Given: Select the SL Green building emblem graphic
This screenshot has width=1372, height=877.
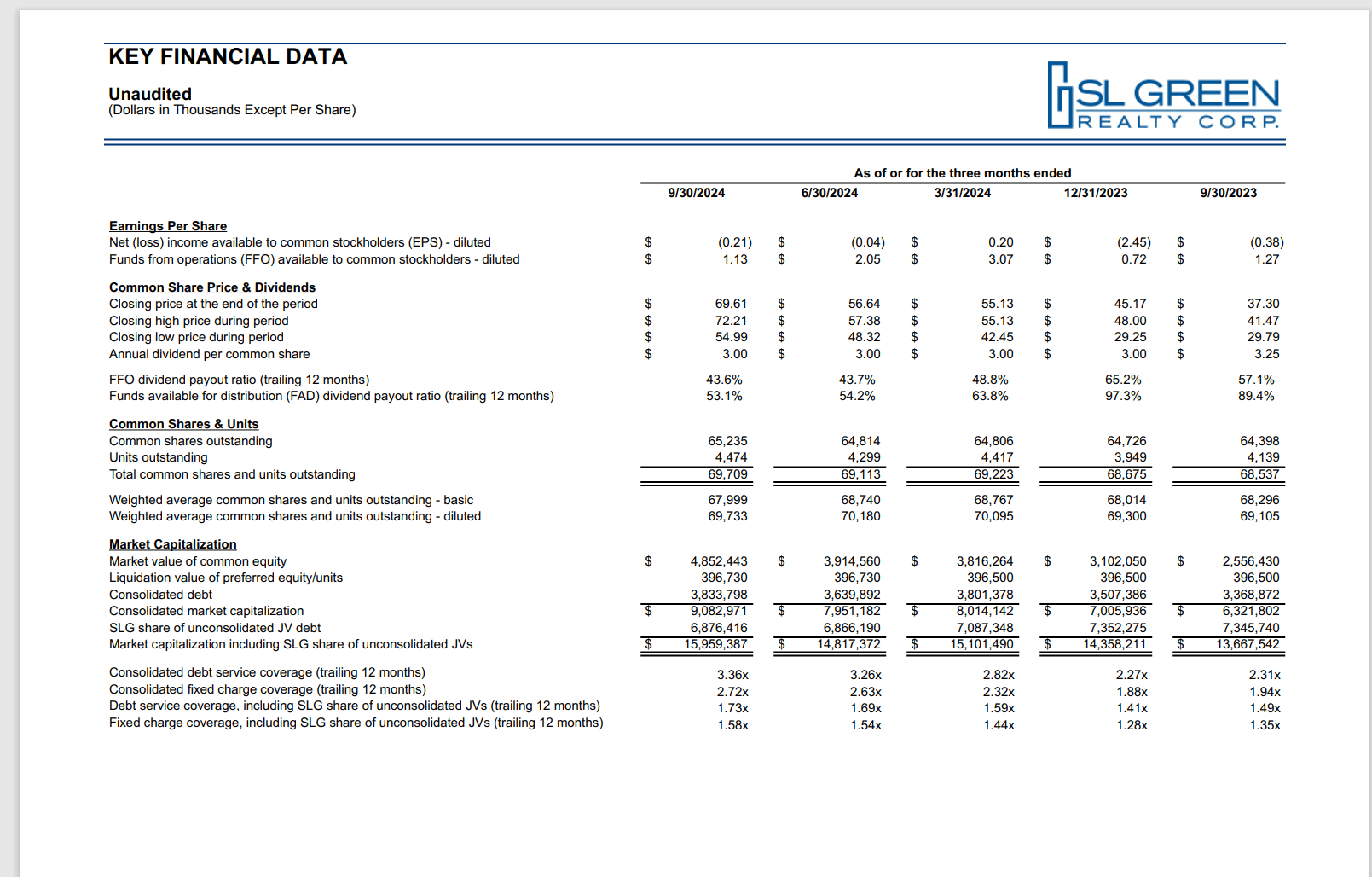Looking at the screenshot, I should tap(1060, 94).
